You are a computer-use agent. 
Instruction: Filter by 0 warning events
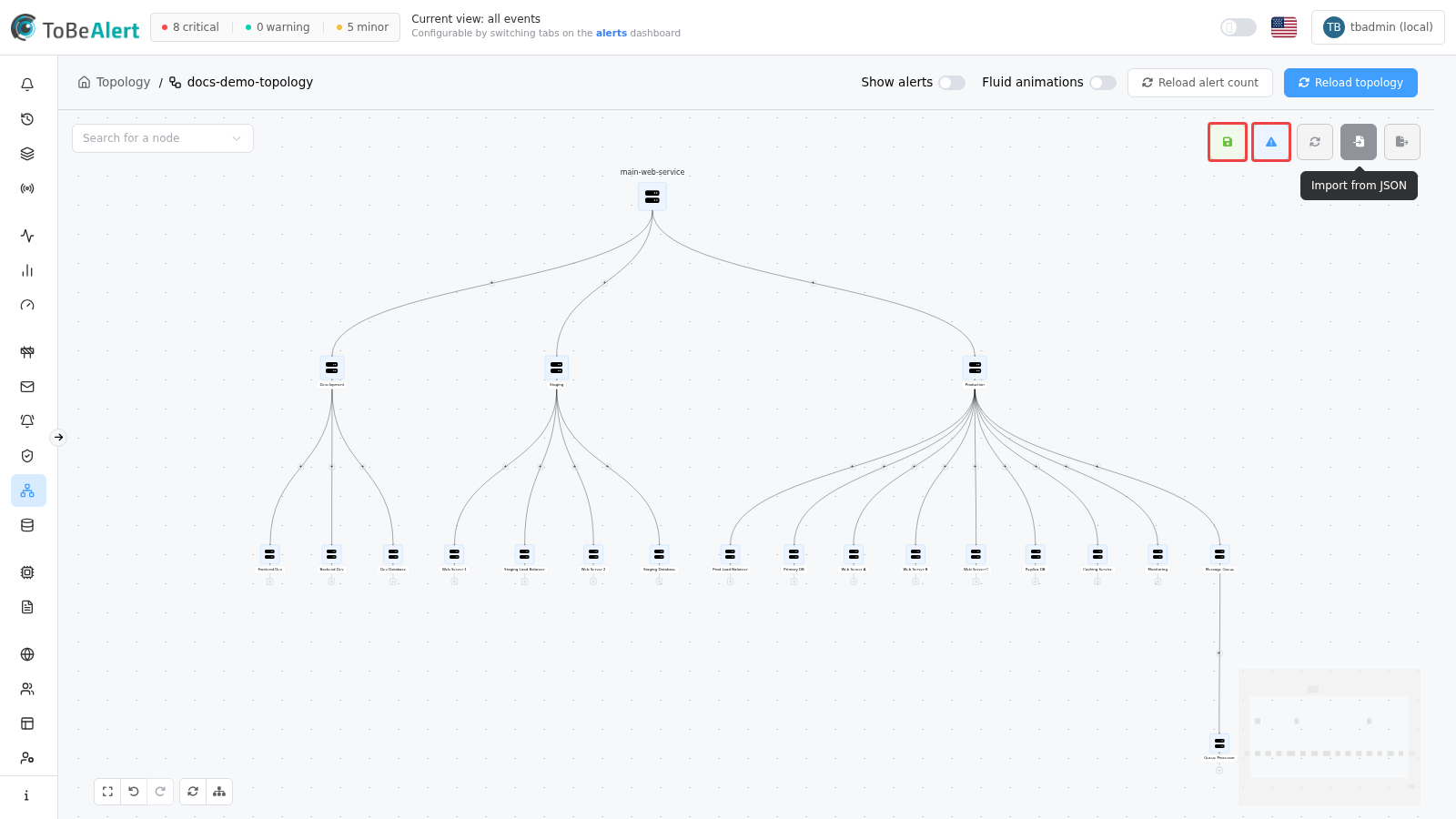coord(278,27)
